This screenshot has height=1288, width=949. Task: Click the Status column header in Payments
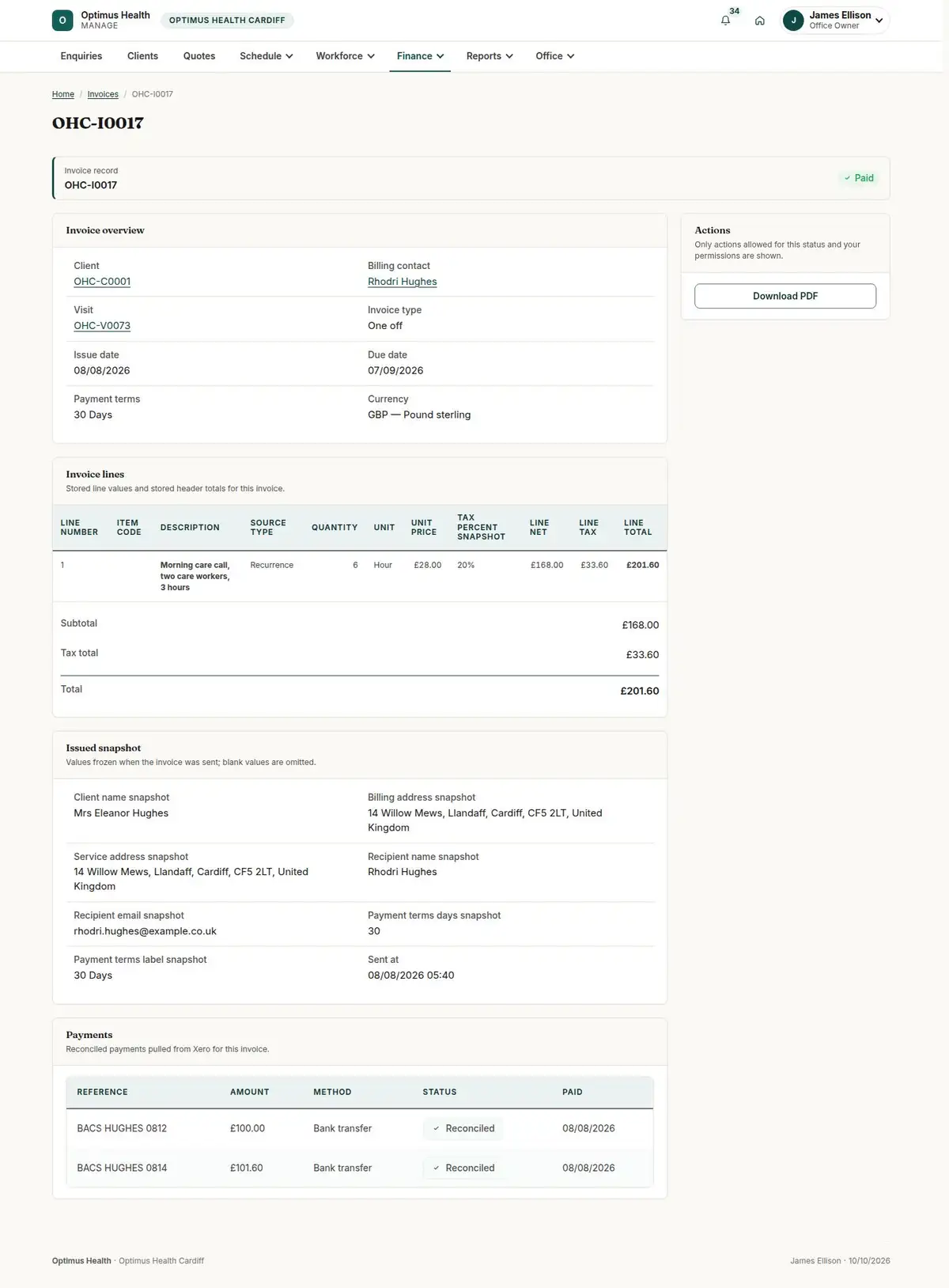coord(440,1092)
